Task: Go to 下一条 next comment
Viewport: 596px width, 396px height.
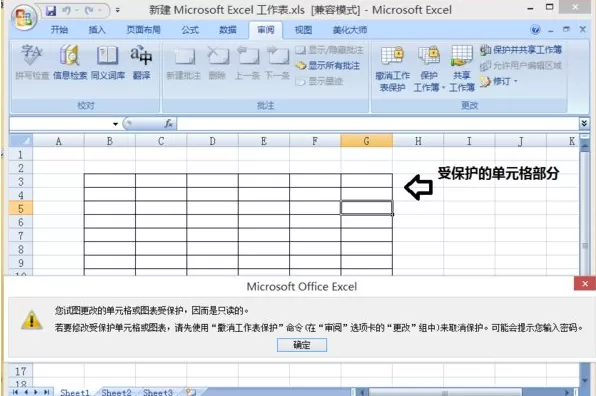Action: coord(277,62)
